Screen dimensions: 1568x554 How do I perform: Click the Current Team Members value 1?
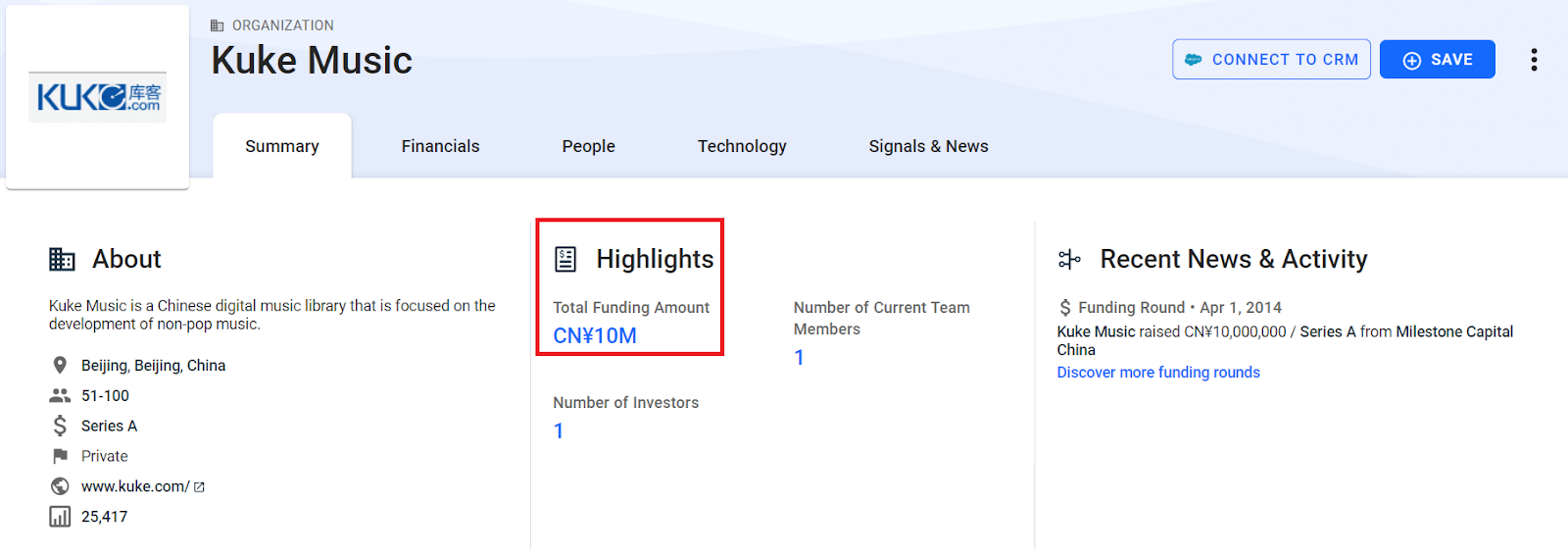pyautogui.click(x=800, y=358)
